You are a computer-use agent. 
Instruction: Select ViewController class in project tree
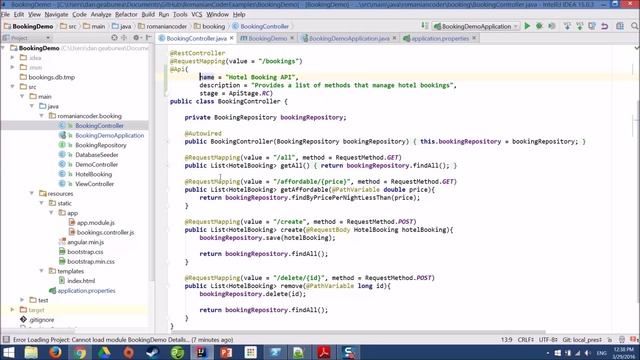[x=94, y=184]
